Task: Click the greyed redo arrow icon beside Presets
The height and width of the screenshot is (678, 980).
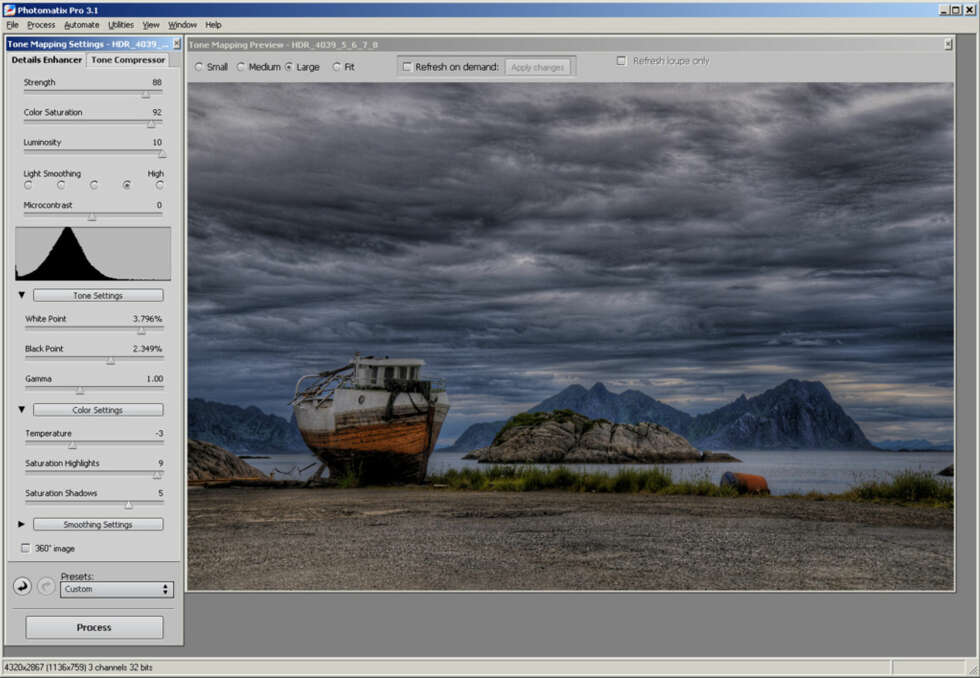Action: [46, 586]
